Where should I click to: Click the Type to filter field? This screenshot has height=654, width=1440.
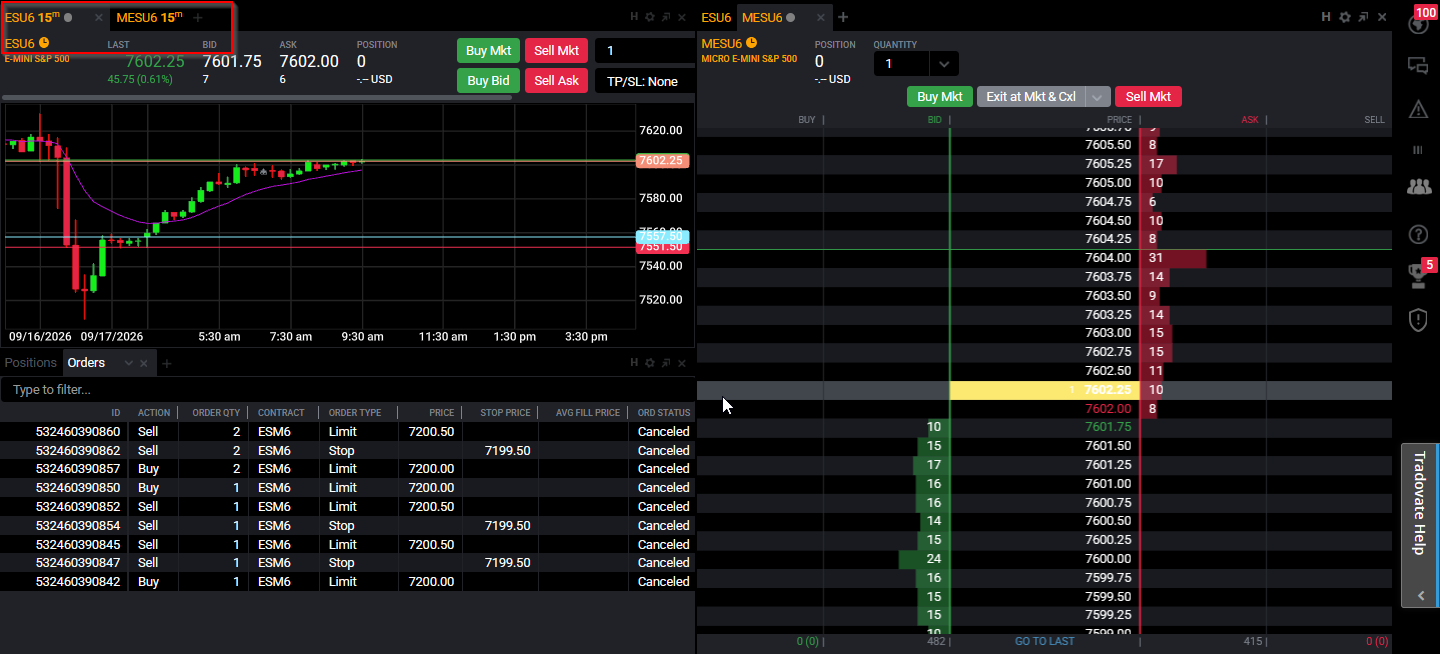[347, 389]
